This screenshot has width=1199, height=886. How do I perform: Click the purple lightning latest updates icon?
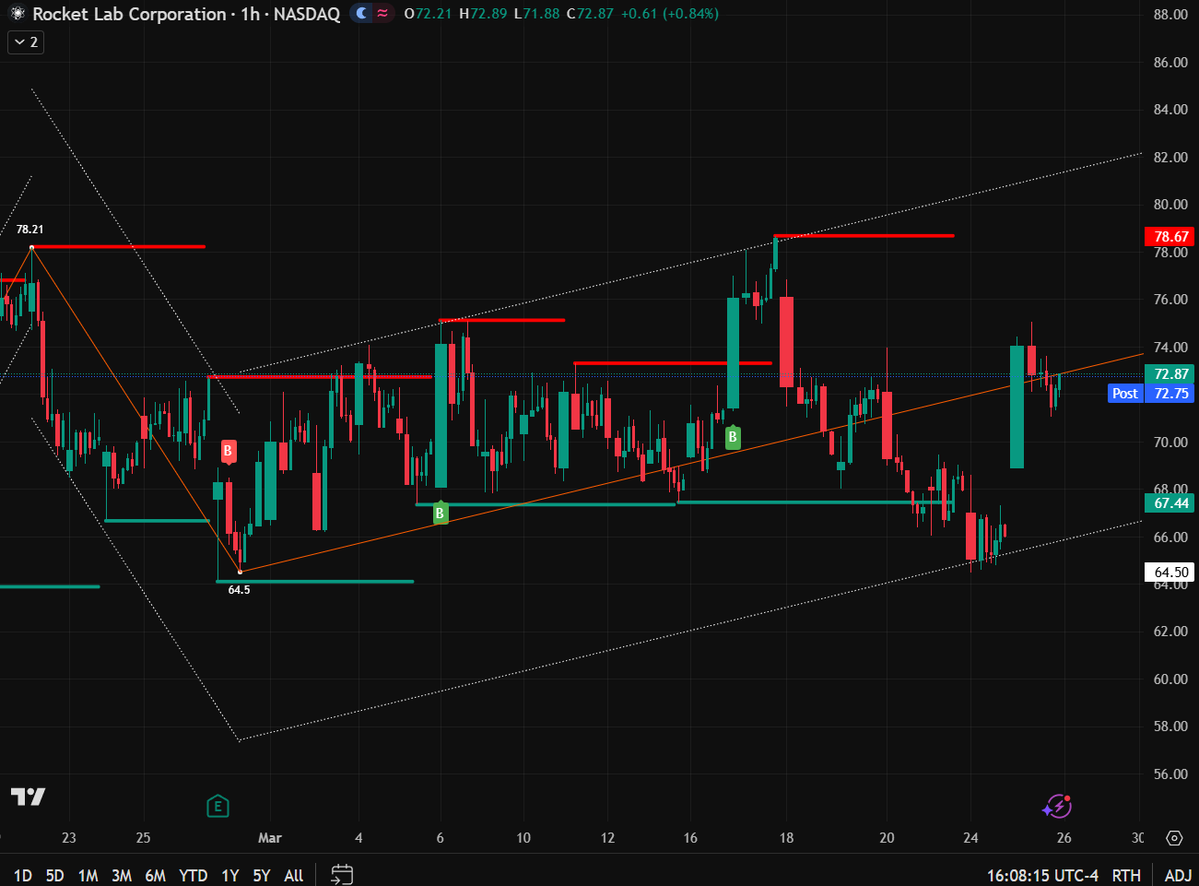pyautogui.click(x=1057, y=806)
